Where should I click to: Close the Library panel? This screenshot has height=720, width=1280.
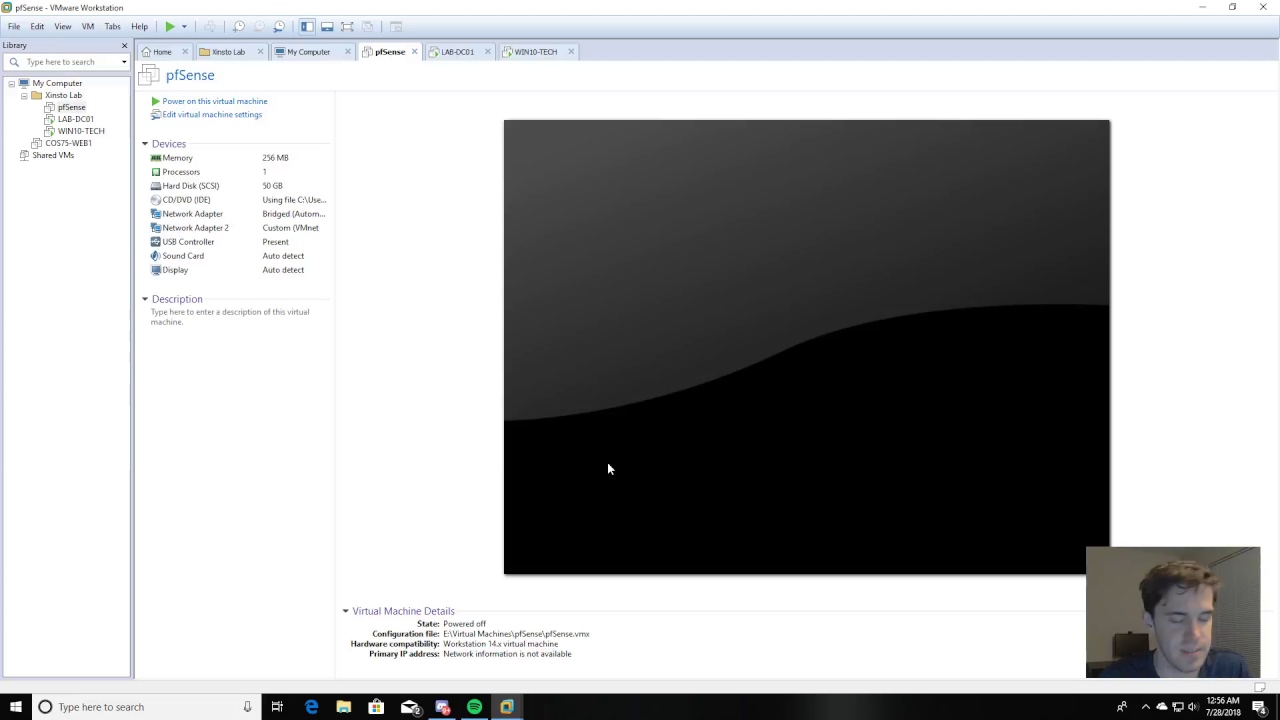click(x=124, y=45)
